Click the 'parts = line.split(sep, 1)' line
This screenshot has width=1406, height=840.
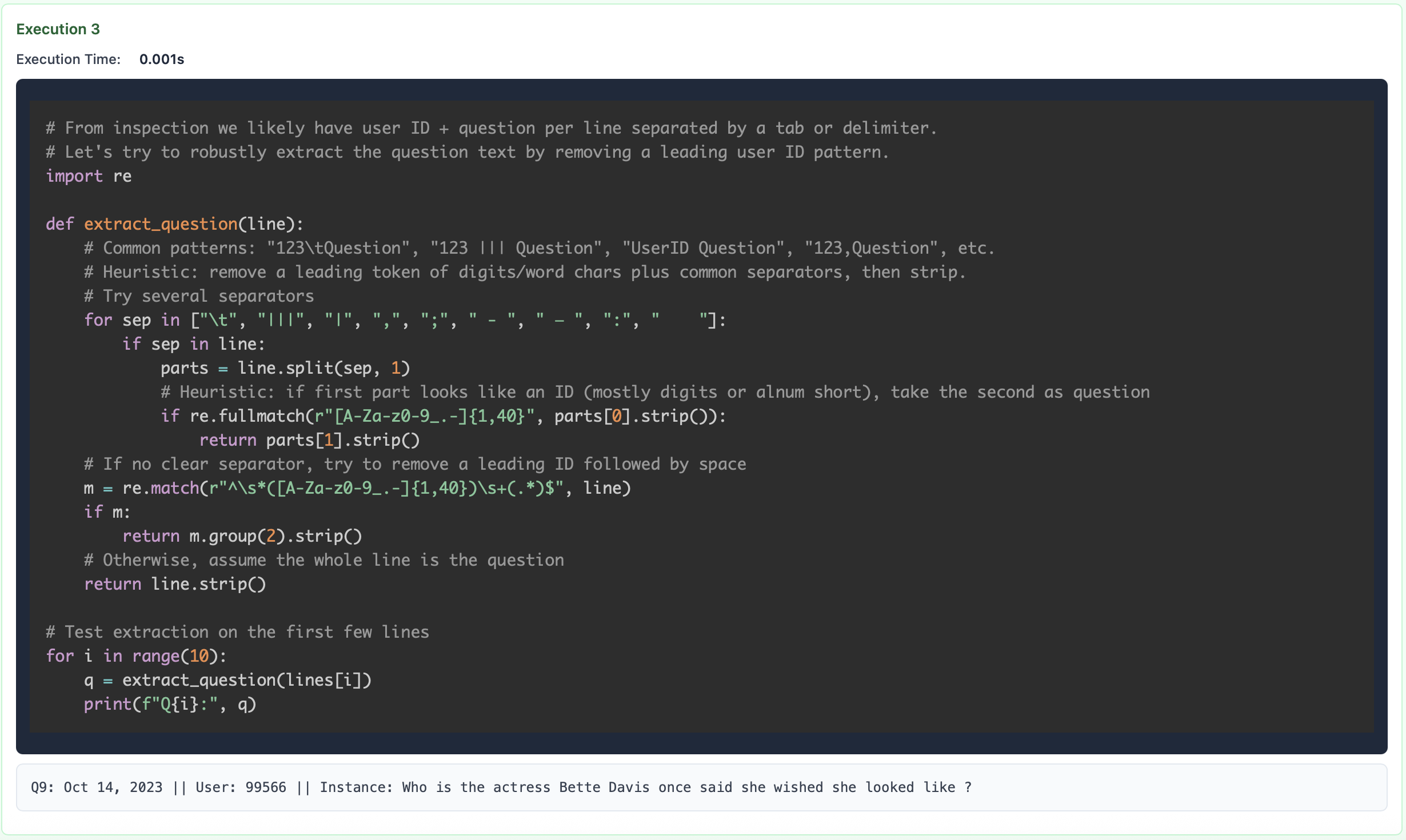click(x=285, y=368)
